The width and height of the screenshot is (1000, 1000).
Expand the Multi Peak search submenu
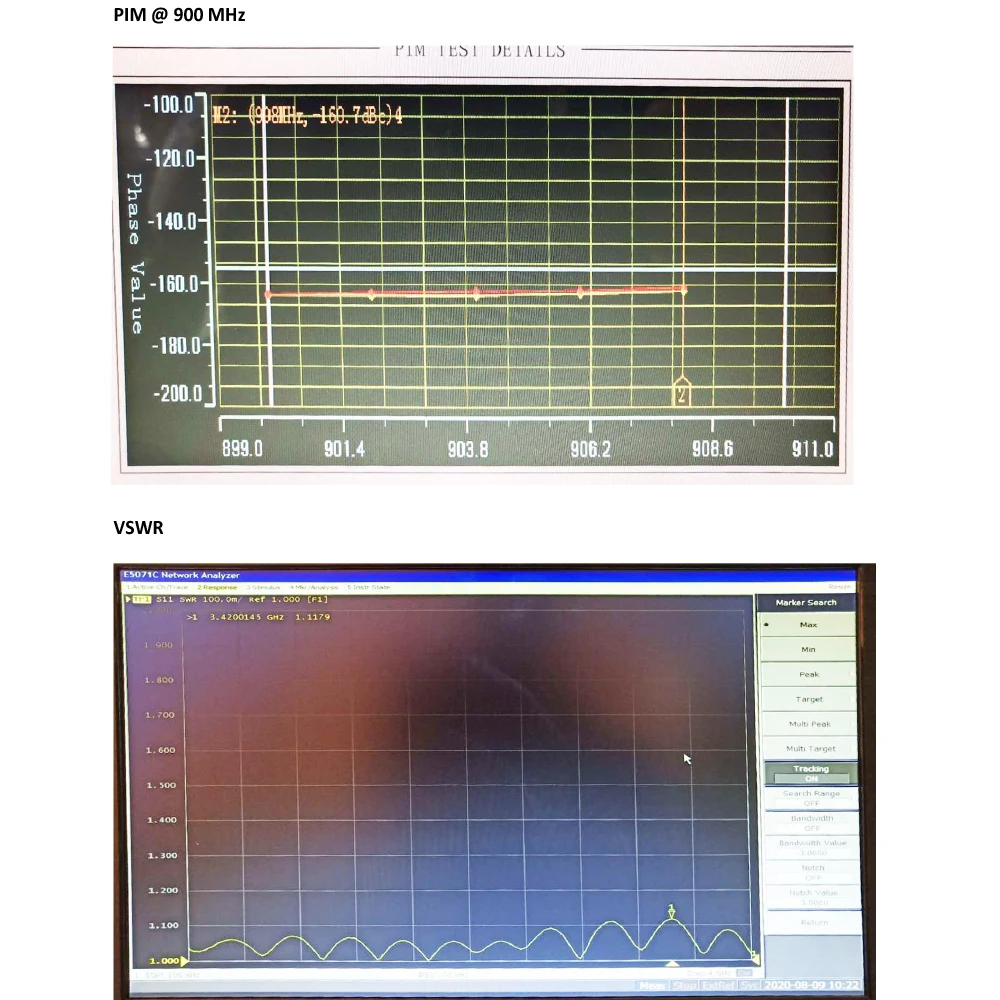809,723
